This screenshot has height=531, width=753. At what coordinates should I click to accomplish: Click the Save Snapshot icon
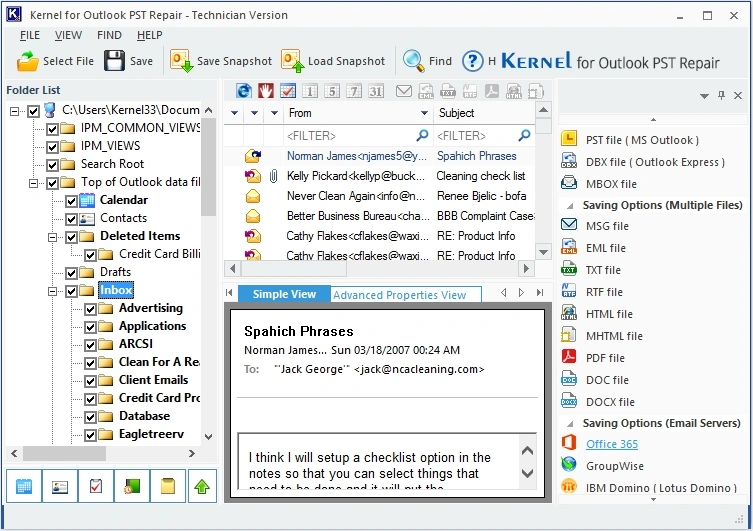(182, 61)
